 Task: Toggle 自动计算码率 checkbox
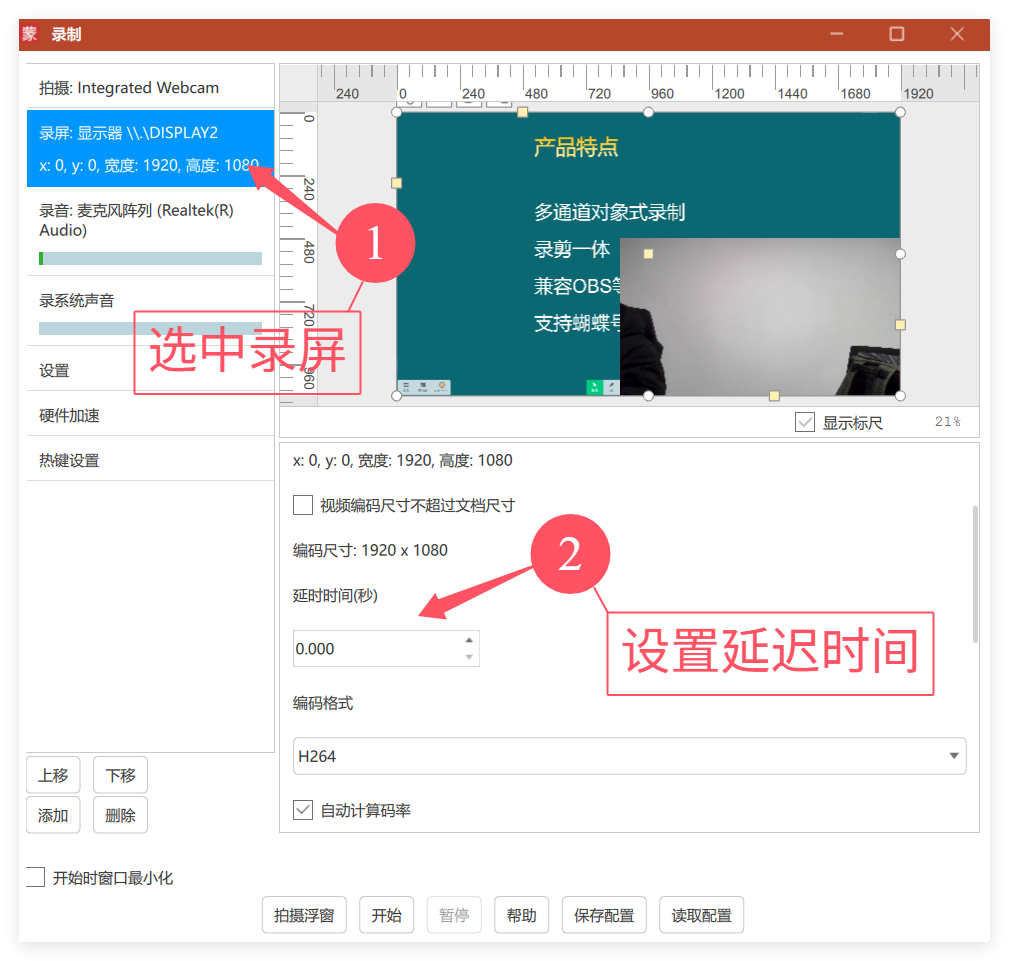[303, 810]
